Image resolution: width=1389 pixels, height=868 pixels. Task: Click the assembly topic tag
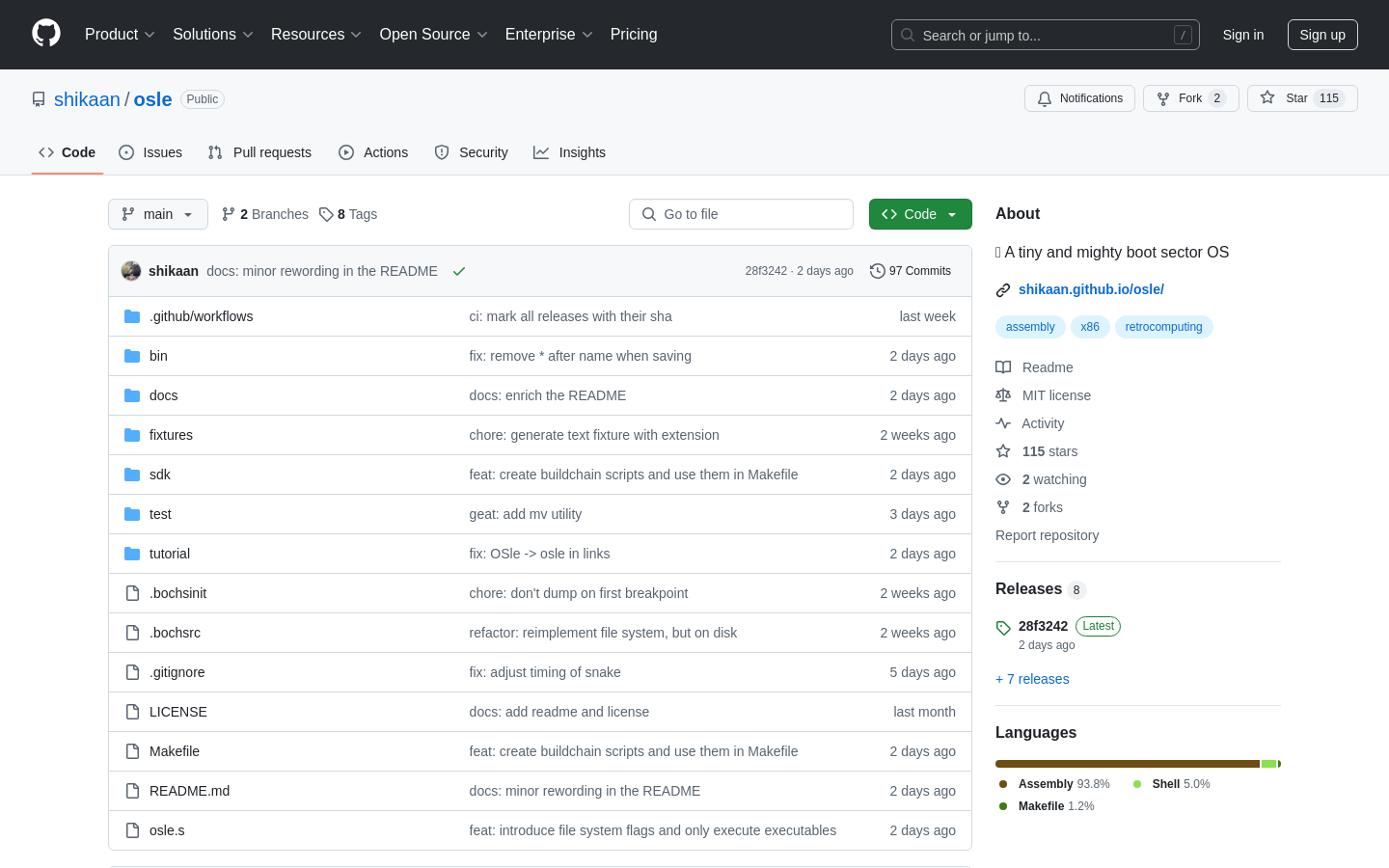pos(1030,327)
